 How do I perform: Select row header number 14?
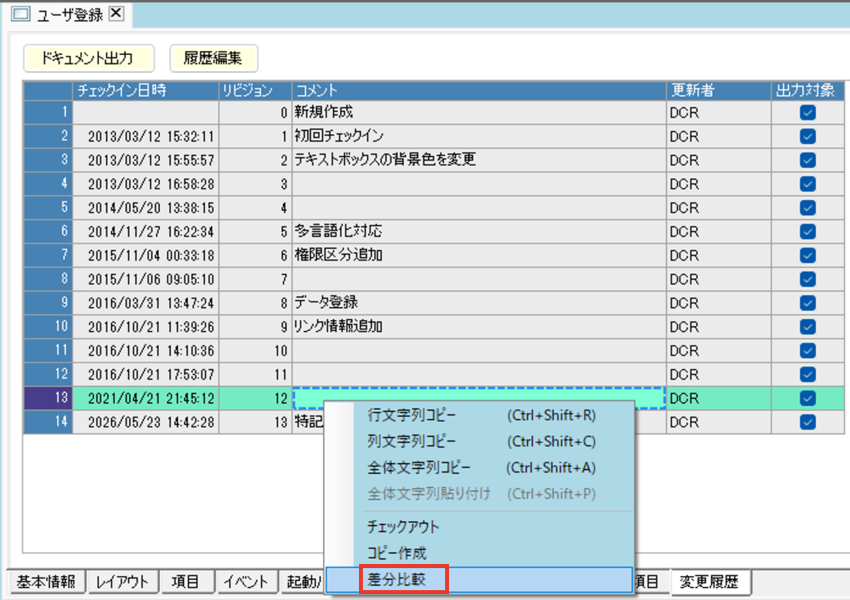(x=48, y=422)
